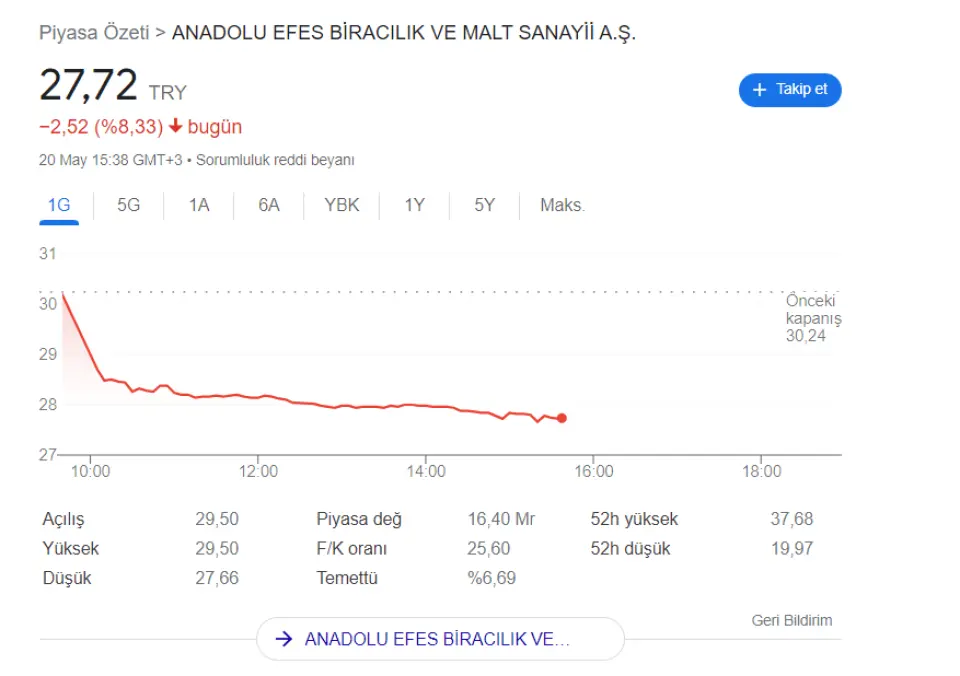Click the red down arrow near bugün

point(175,127)
